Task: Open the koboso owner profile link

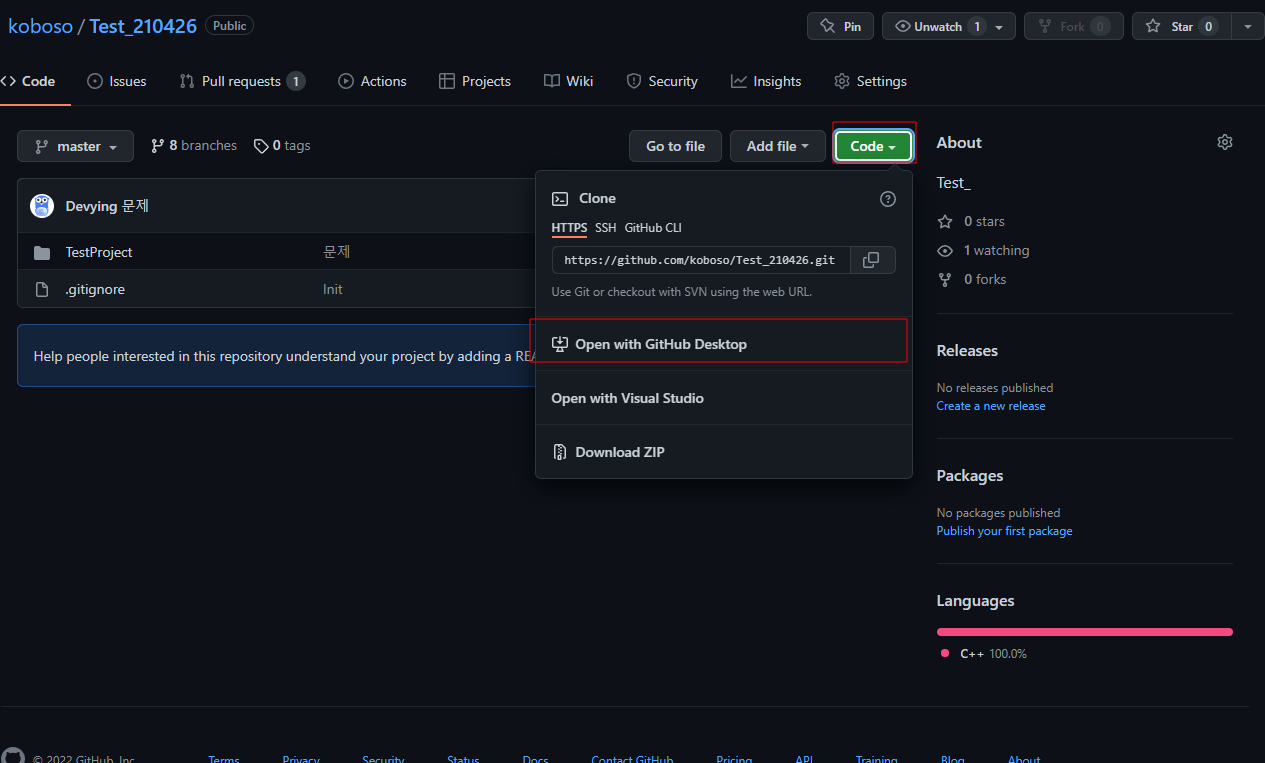Action: coord(40,26)
